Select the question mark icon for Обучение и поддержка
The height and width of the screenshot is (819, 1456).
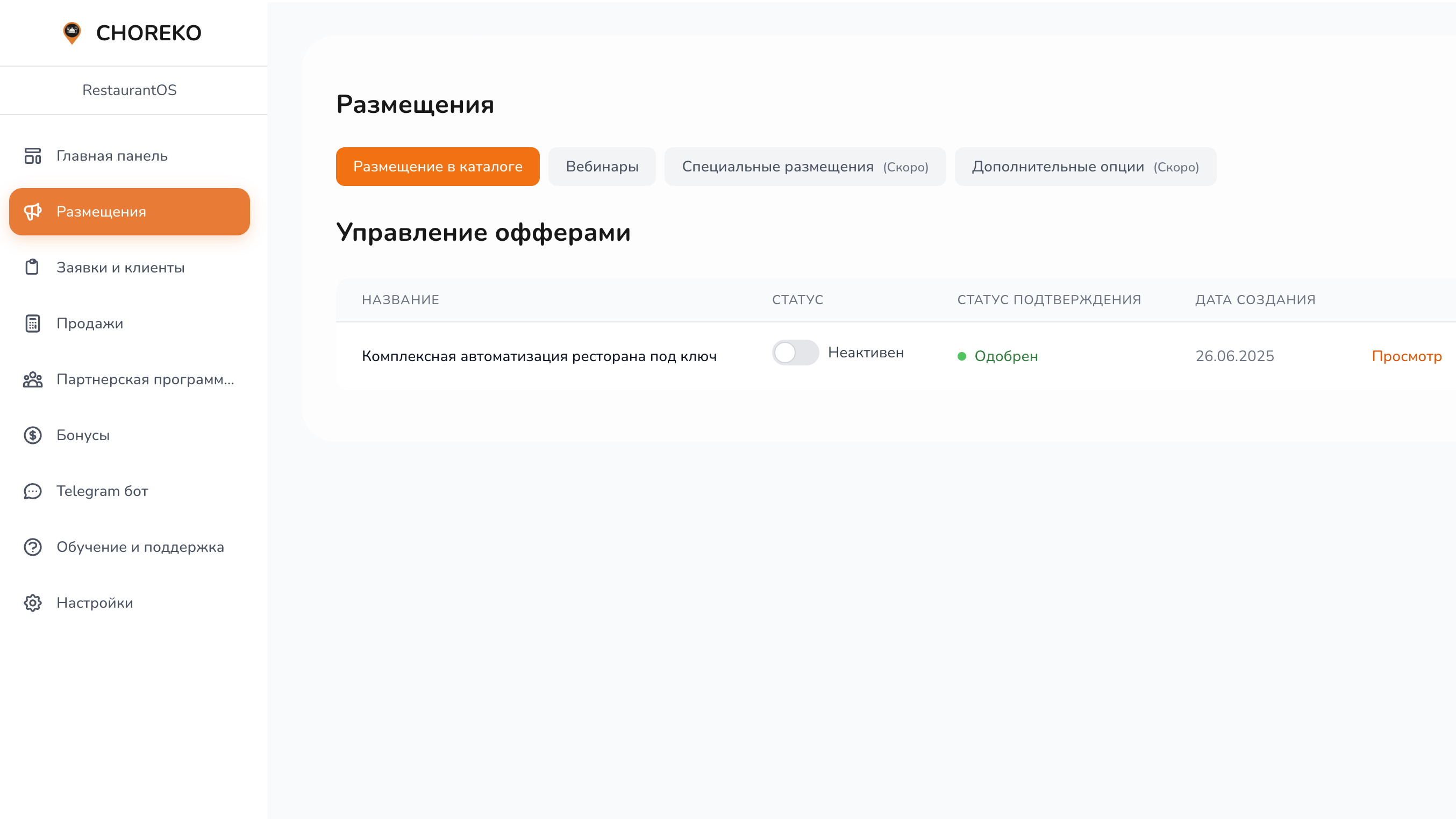(x=32, y=547)
